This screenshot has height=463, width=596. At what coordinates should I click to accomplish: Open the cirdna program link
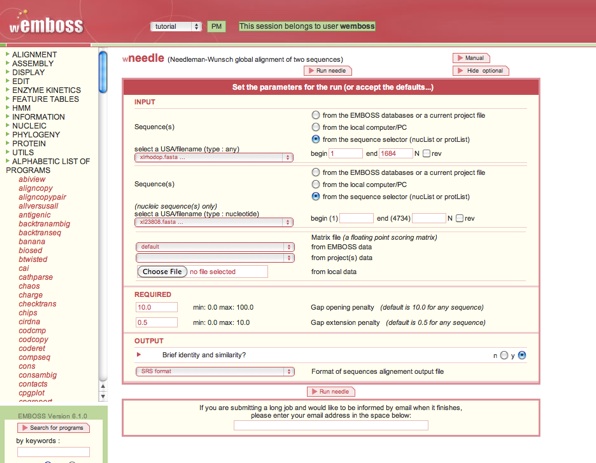[29, 322]
